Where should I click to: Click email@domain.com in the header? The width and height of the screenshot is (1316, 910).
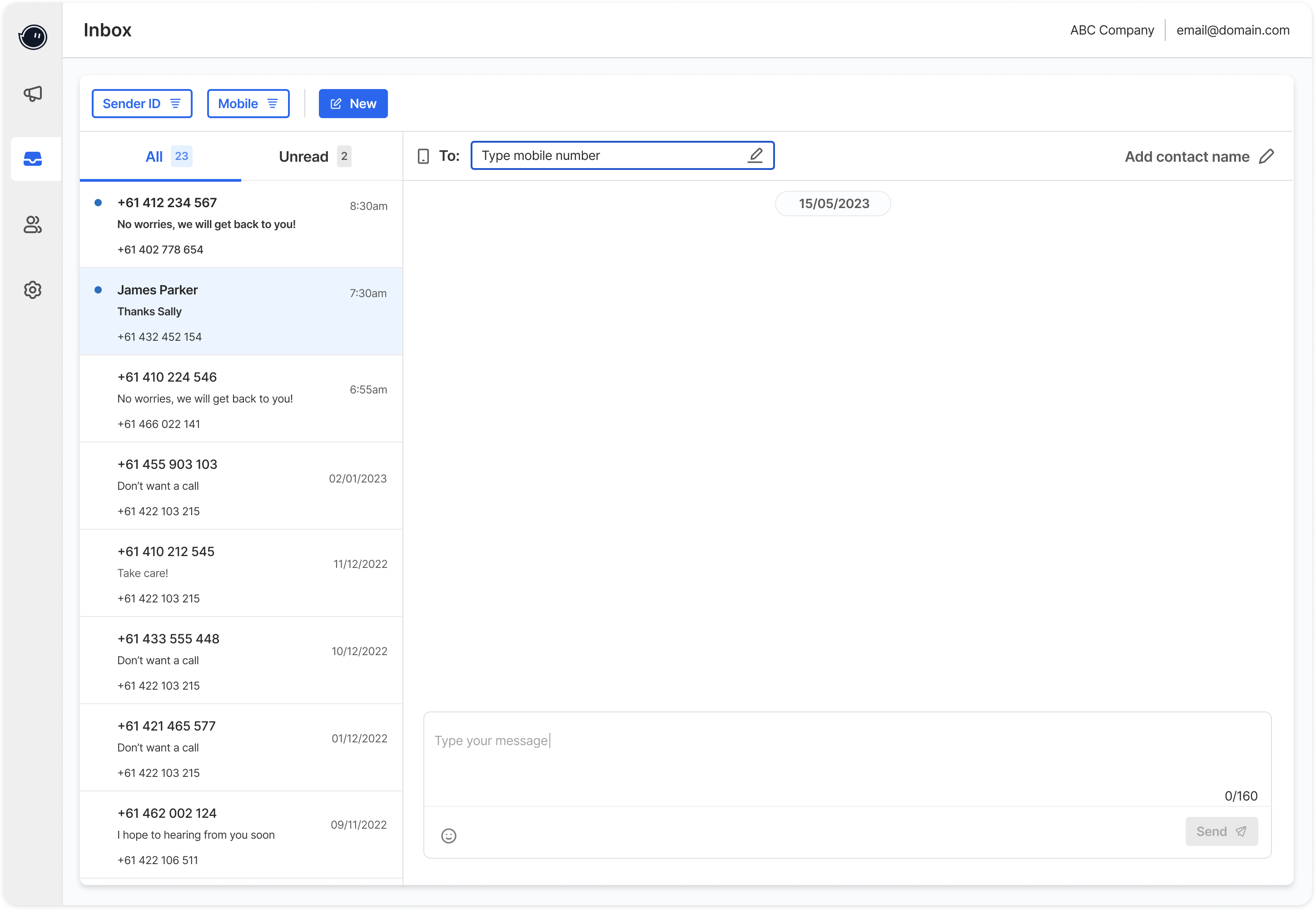[1233, 30]
